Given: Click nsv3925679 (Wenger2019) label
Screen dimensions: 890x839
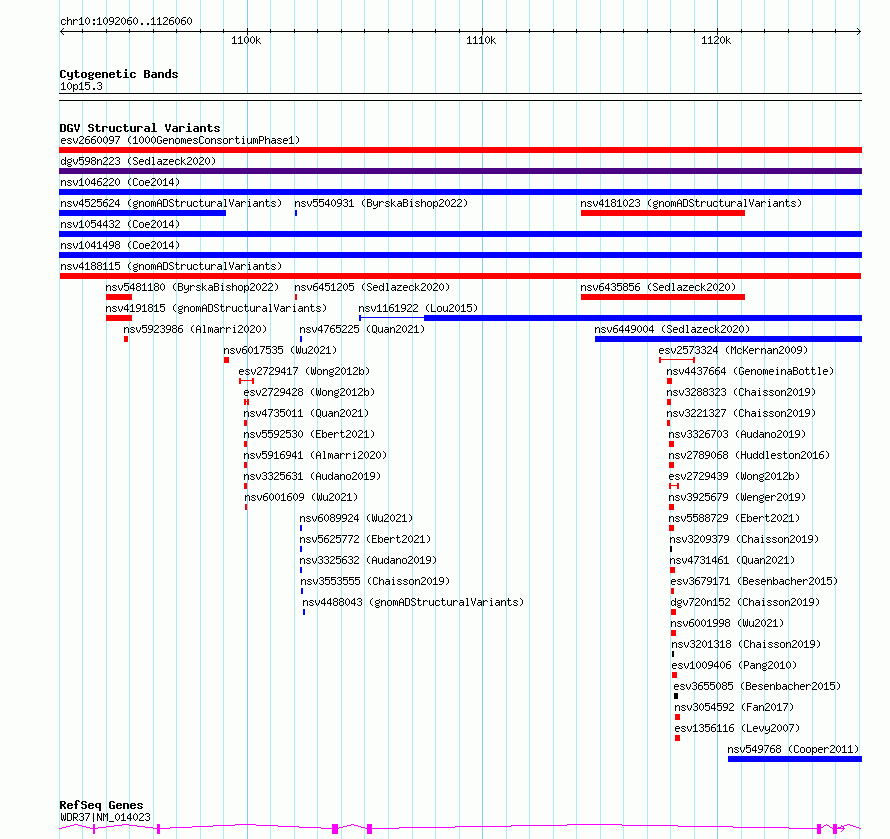Looking at the screenshot, I should [737, 497].
